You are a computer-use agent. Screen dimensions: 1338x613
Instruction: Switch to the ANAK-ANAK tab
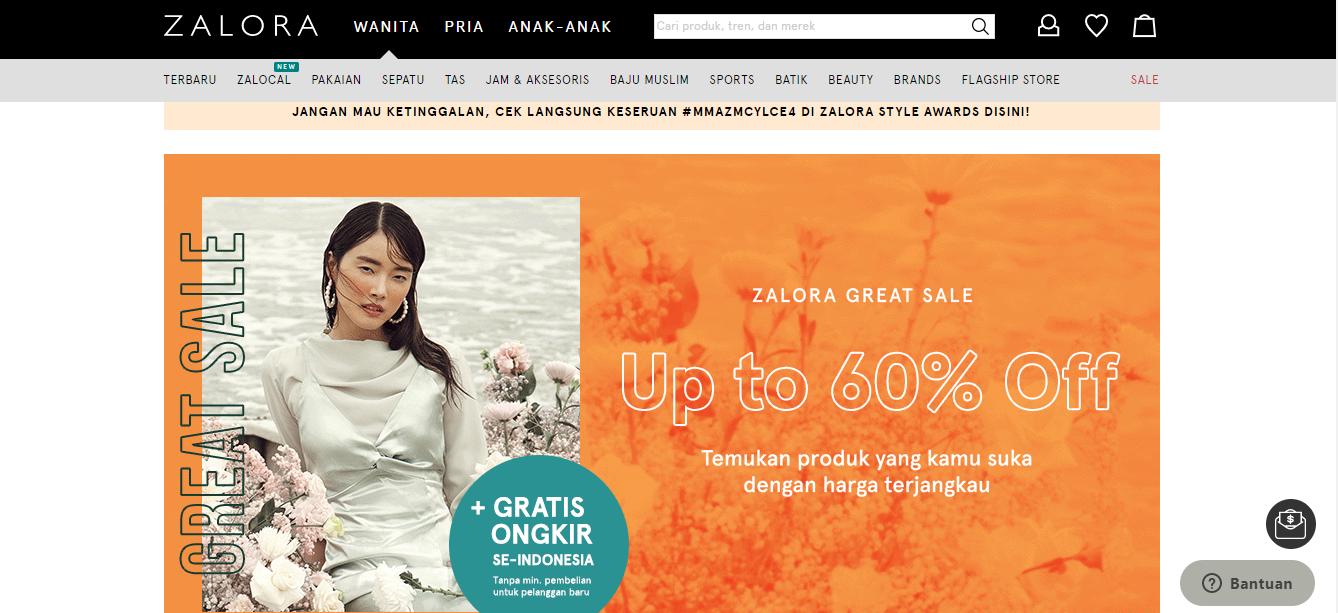click(x=560, y=27)
